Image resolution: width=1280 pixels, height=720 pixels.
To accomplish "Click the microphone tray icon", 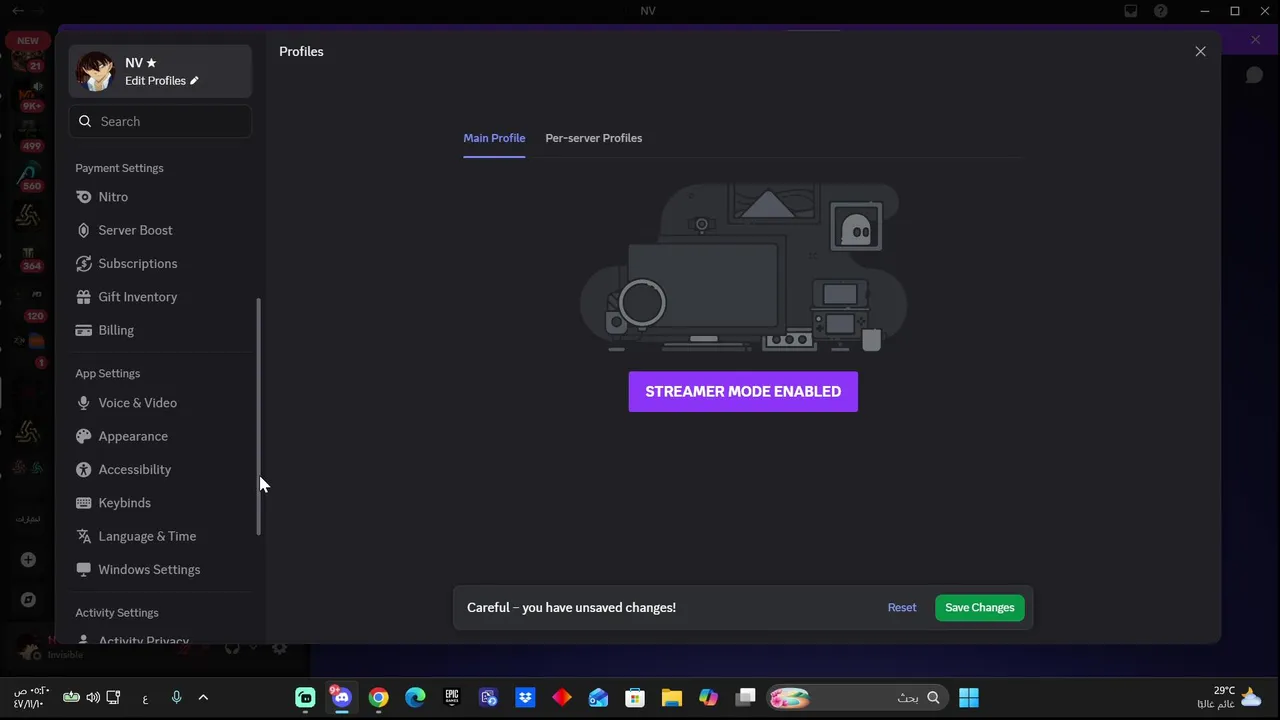I will [176, 697].
